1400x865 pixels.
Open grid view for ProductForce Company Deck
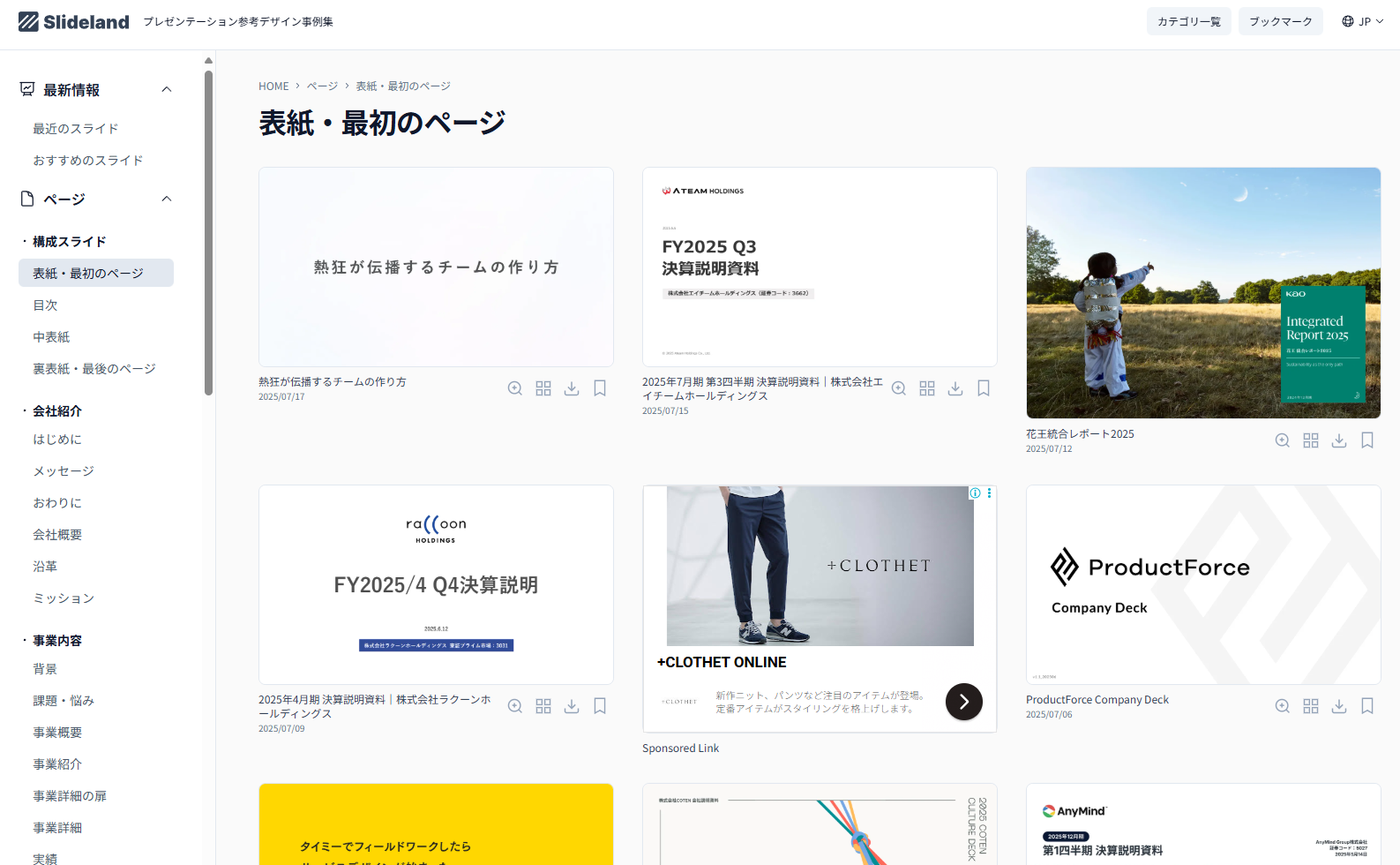[1311, 706]
